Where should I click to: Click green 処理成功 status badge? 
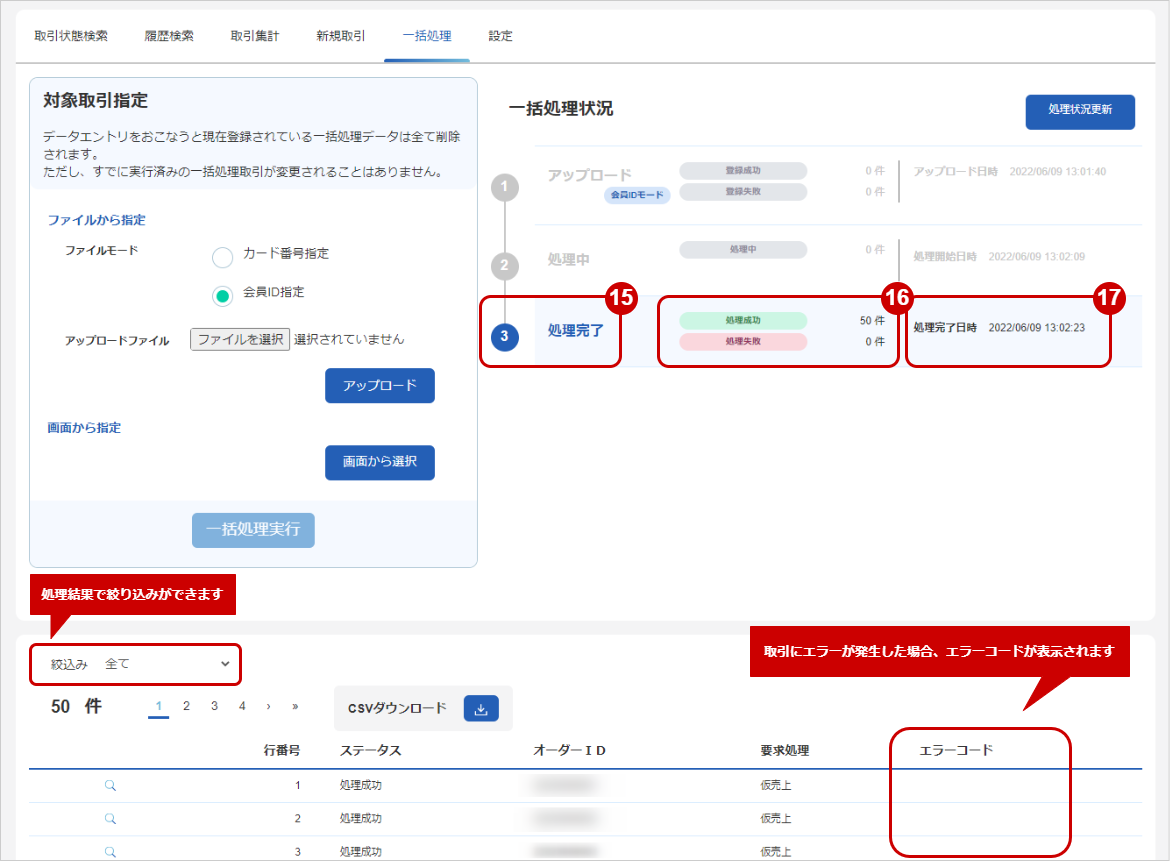(x=743, y=320)
